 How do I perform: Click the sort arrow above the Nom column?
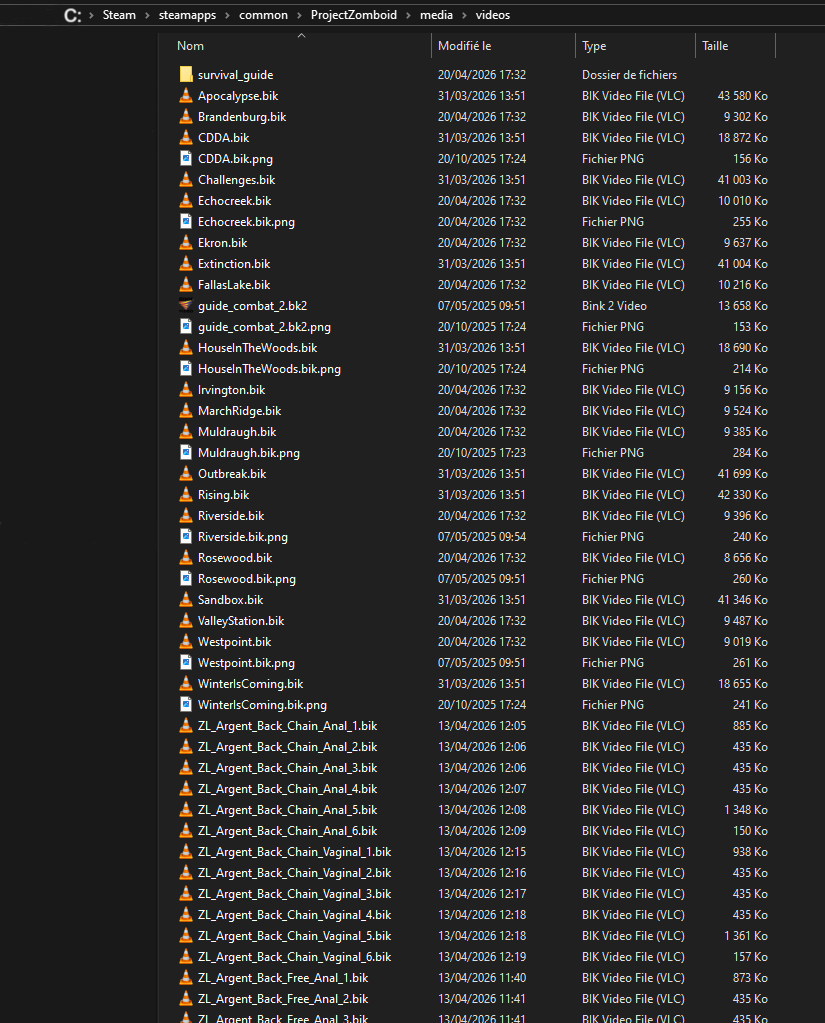coord(301,35)
